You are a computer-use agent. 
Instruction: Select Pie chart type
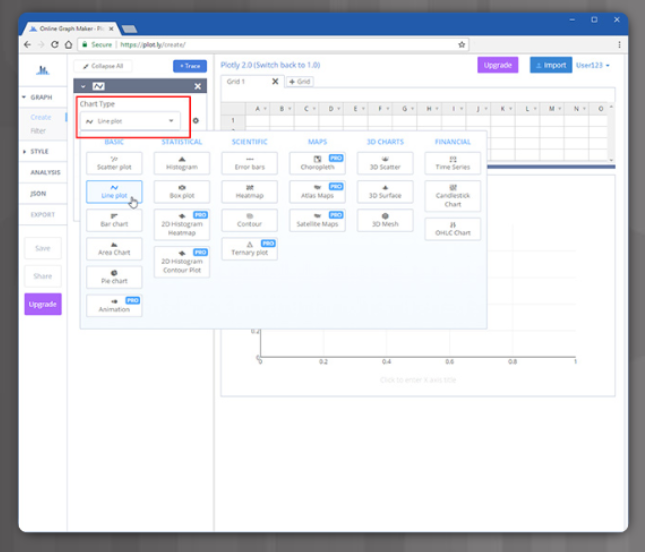tap(114, 277)
